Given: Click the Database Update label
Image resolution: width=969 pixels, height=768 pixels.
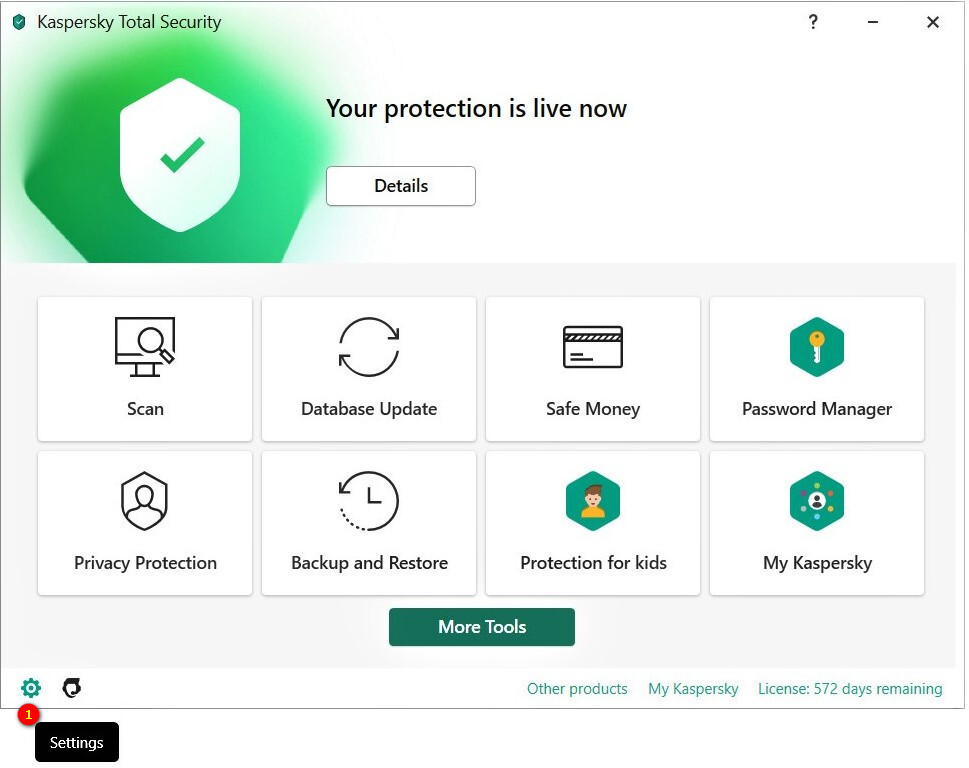Looking at the screenshot, I should pyautogui.click(x=369, y=409).
